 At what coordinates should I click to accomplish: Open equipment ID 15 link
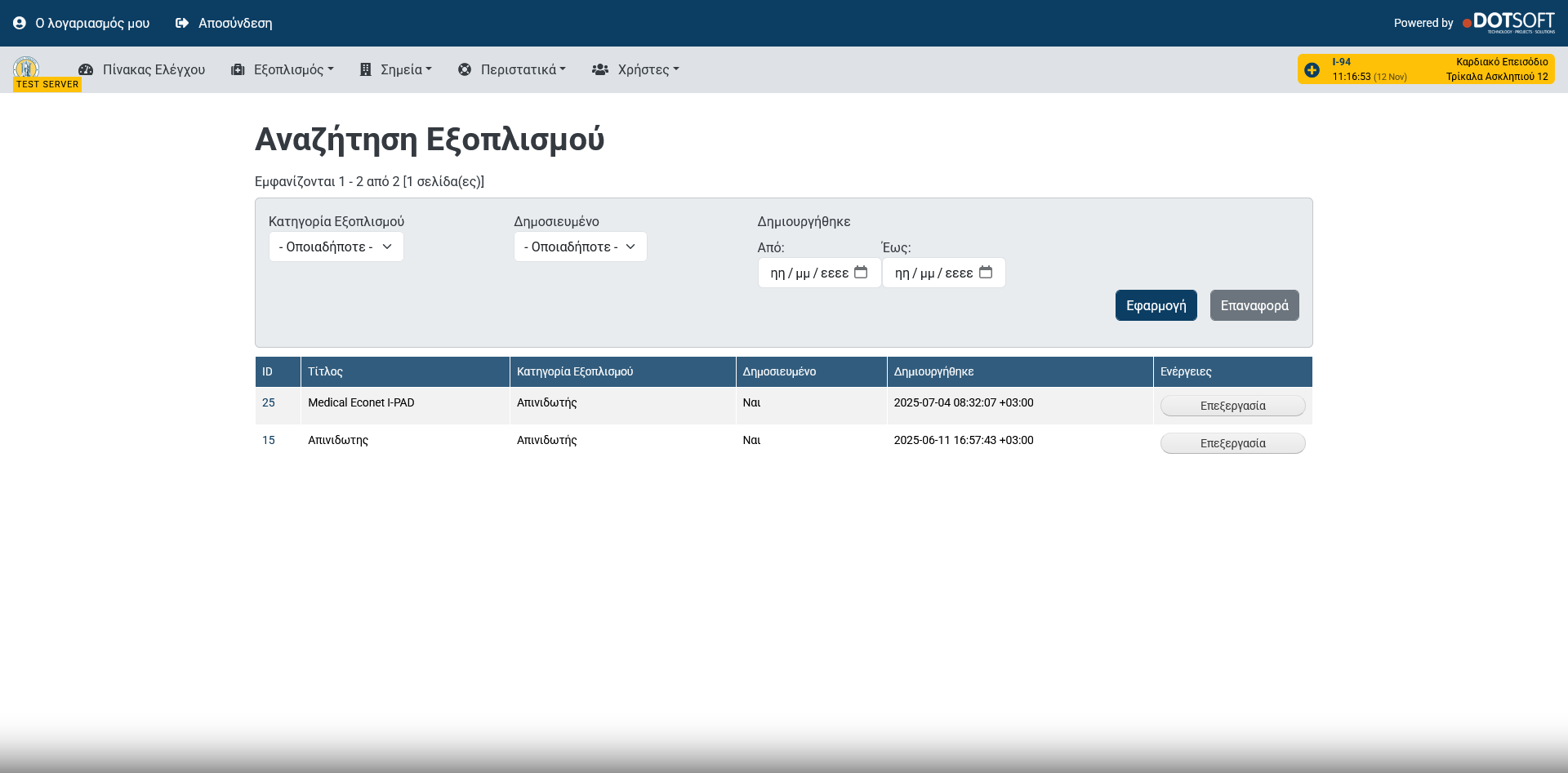269,440
